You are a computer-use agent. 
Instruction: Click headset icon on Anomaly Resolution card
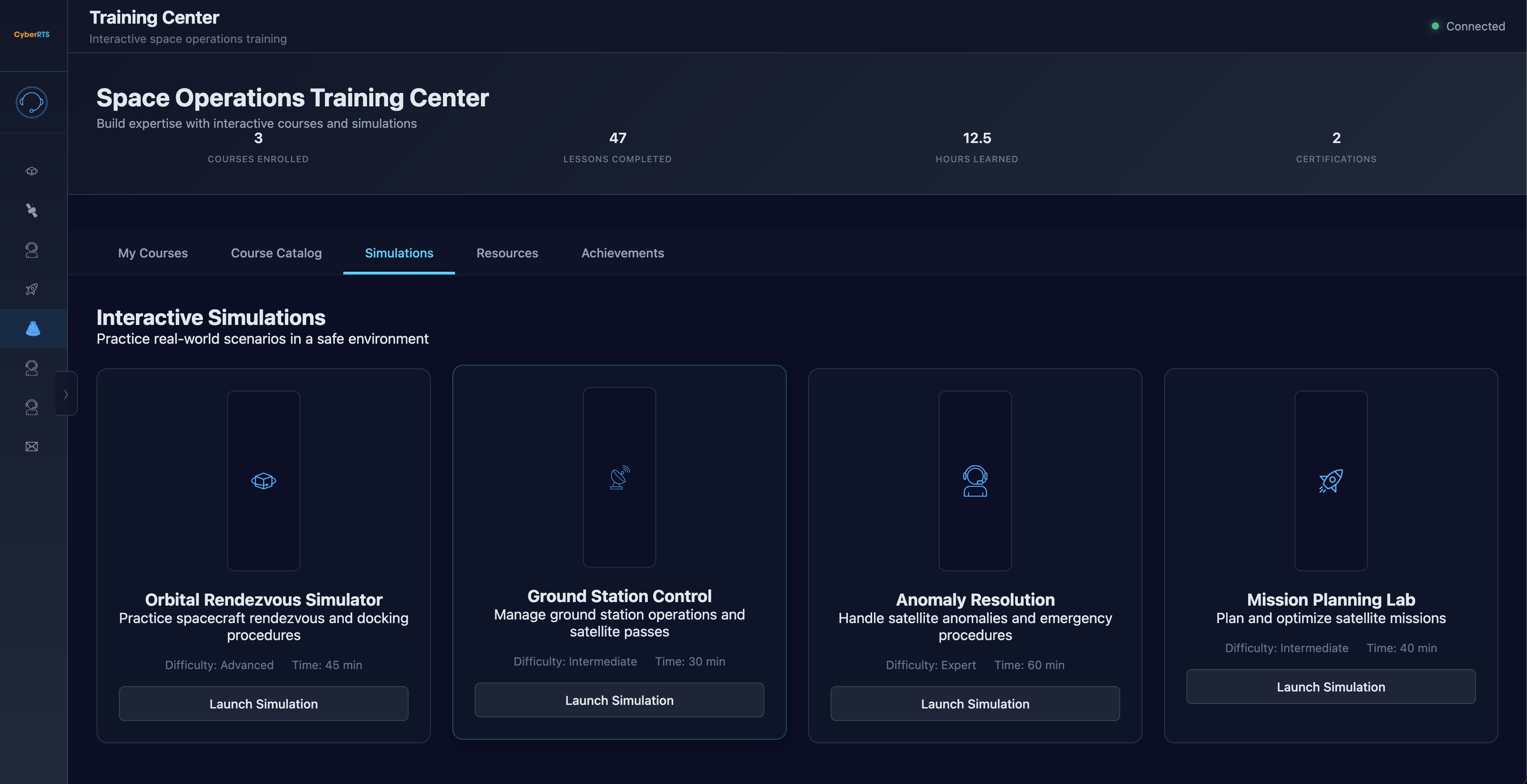tap(974, 481)
